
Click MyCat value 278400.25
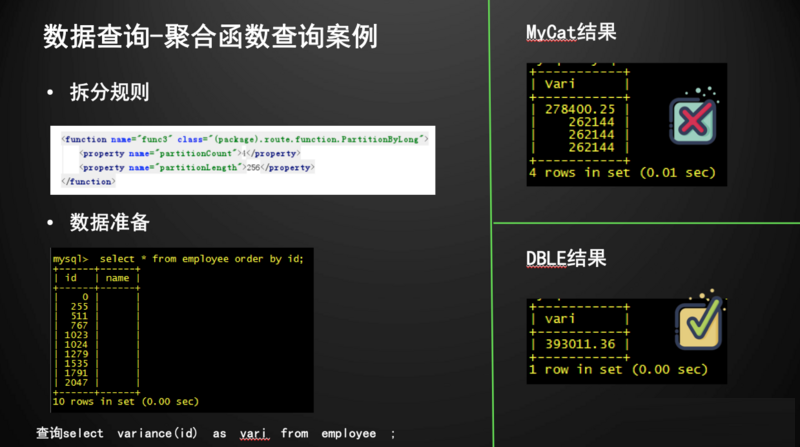click(580, 109)
